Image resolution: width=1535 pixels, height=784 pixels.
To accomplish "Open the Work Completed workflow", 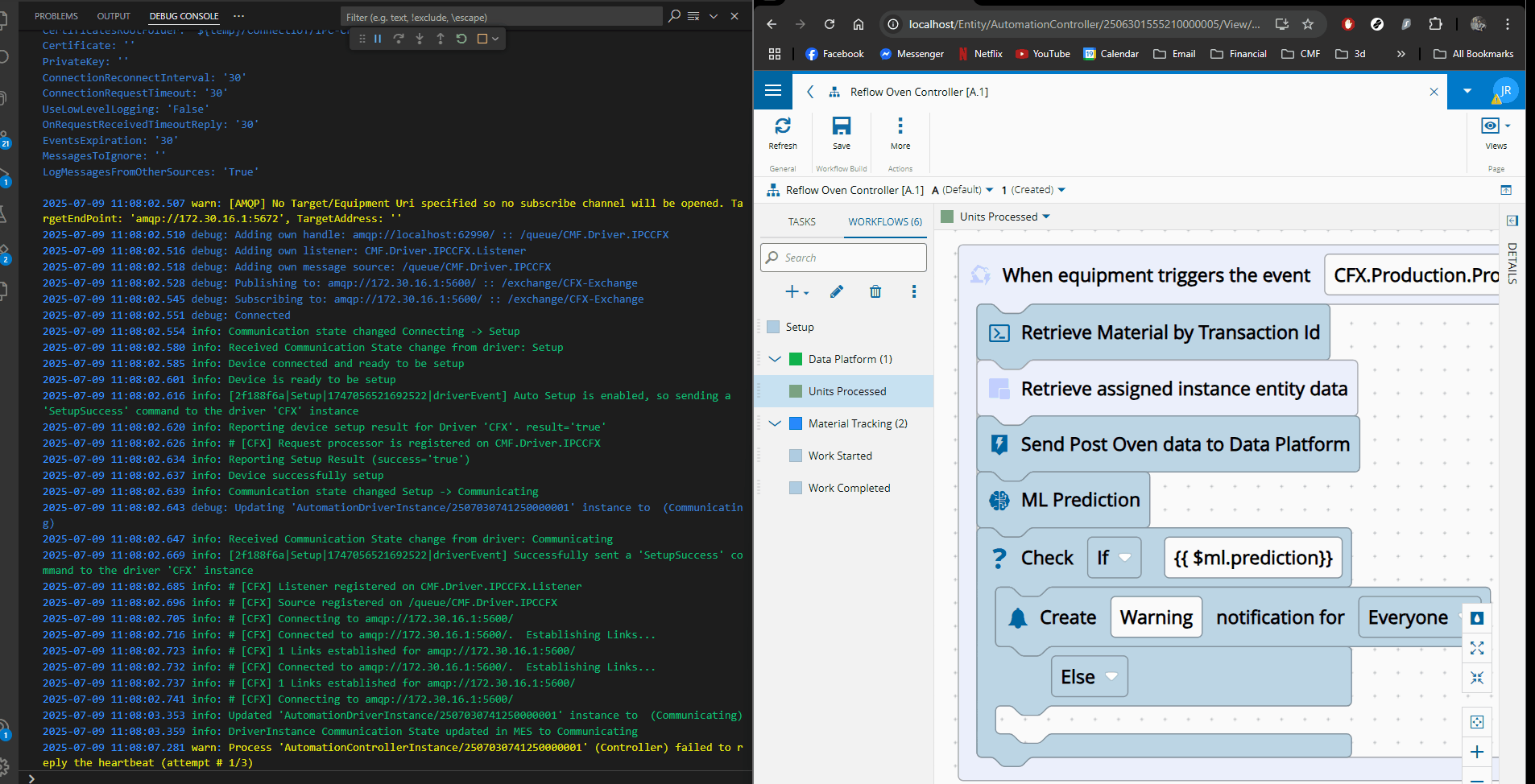I will click(x=849, y=488).
